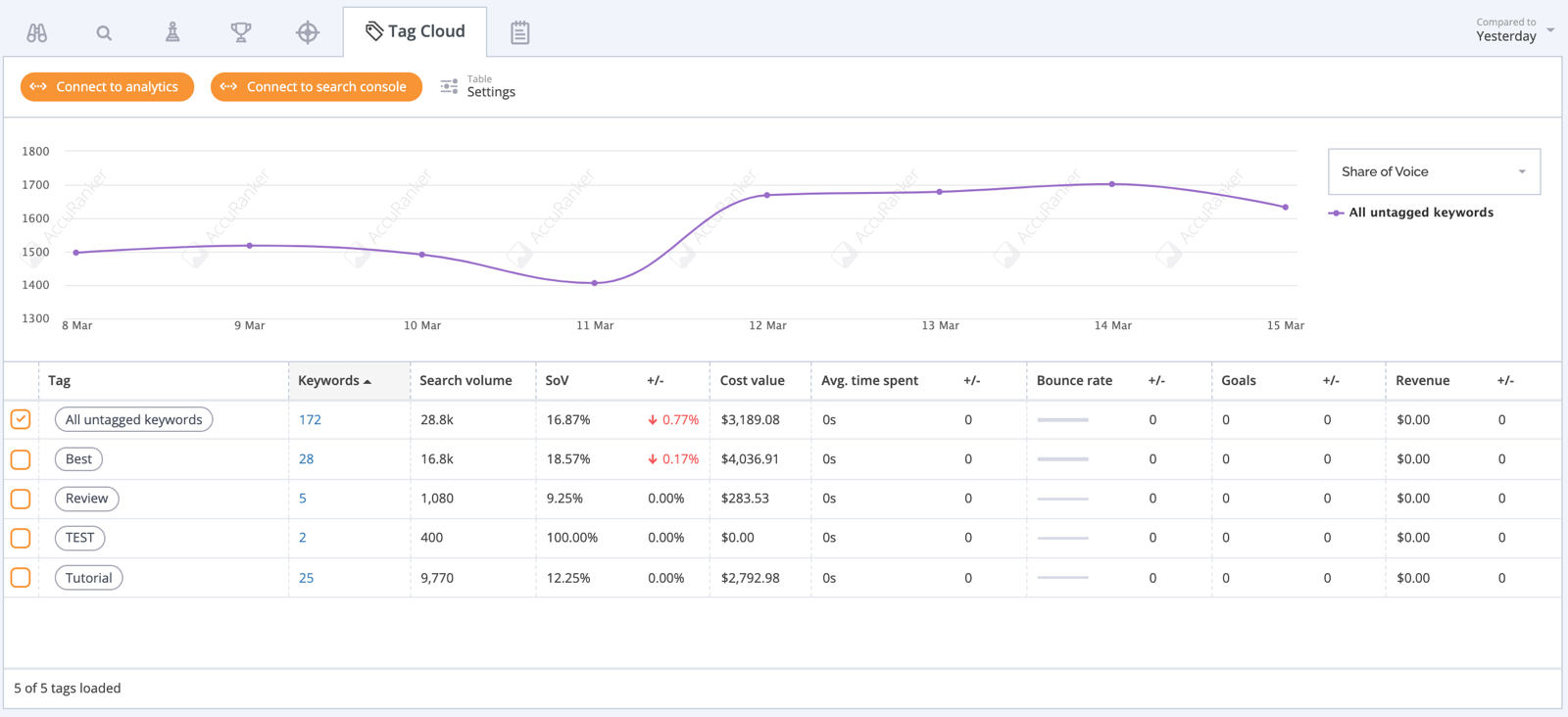Click the magnifying glass keywords tab
The width and height of the screenshot is (1568, 717).
pos(104,32)
